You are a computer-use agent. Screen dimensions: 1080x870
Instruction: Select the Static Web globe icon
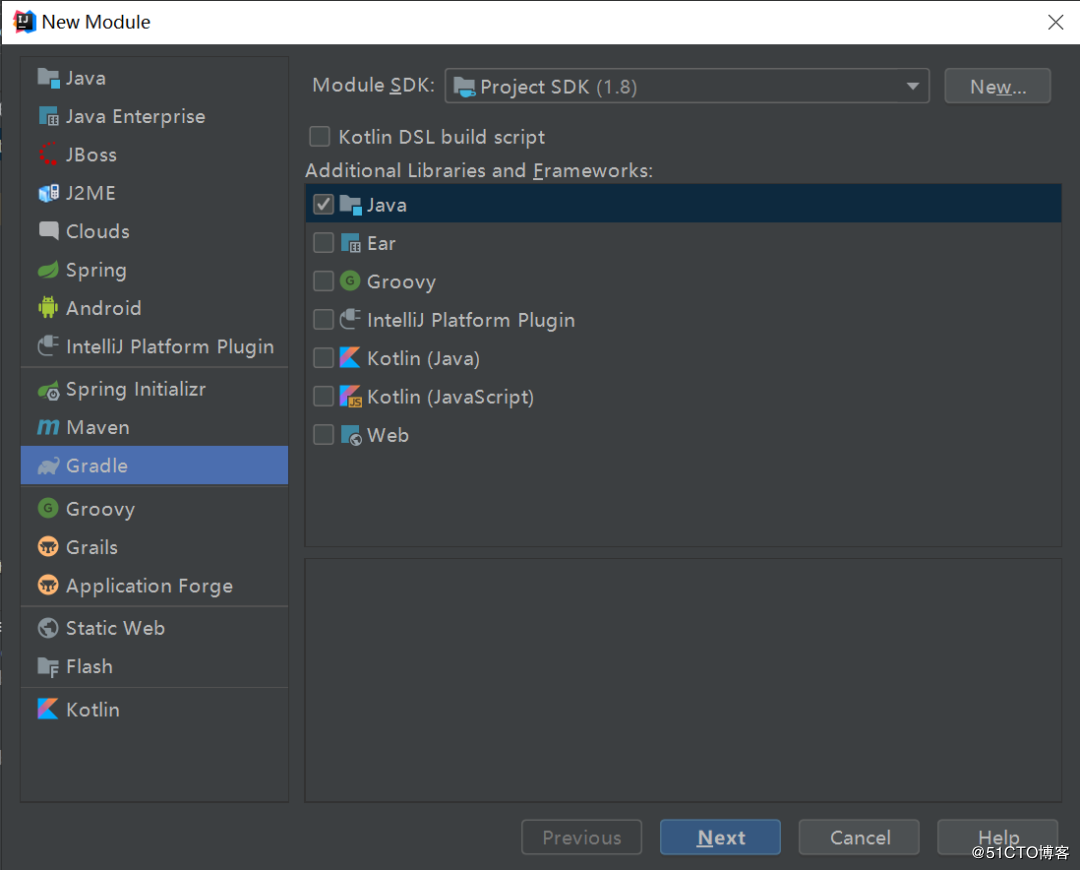click(48, 628)
